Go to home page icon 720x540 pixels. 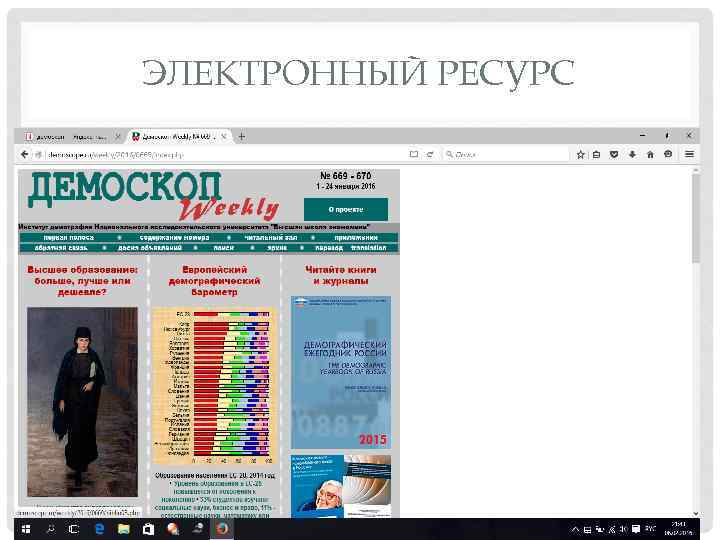pyautogui.click(x=650, y=155)
